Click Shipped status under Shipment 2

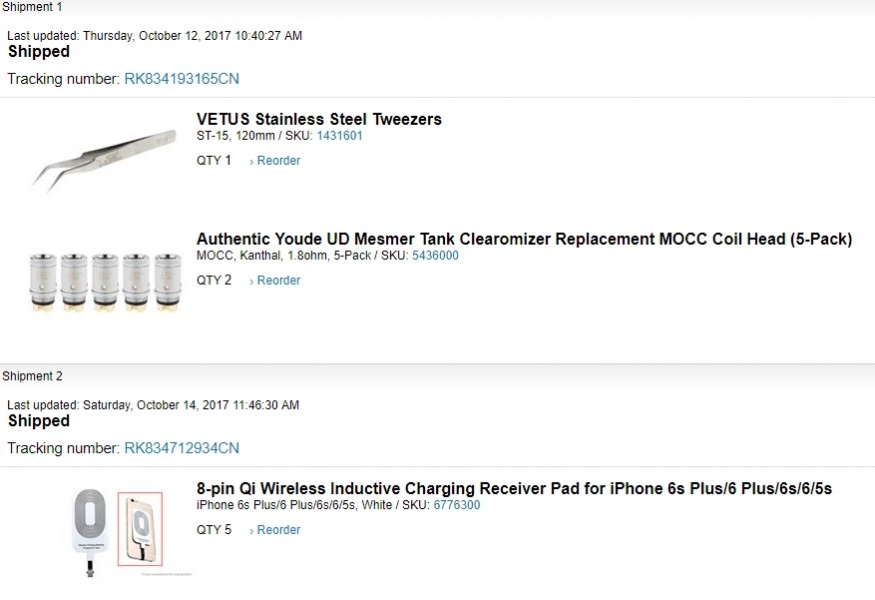[x=39, y=421]
